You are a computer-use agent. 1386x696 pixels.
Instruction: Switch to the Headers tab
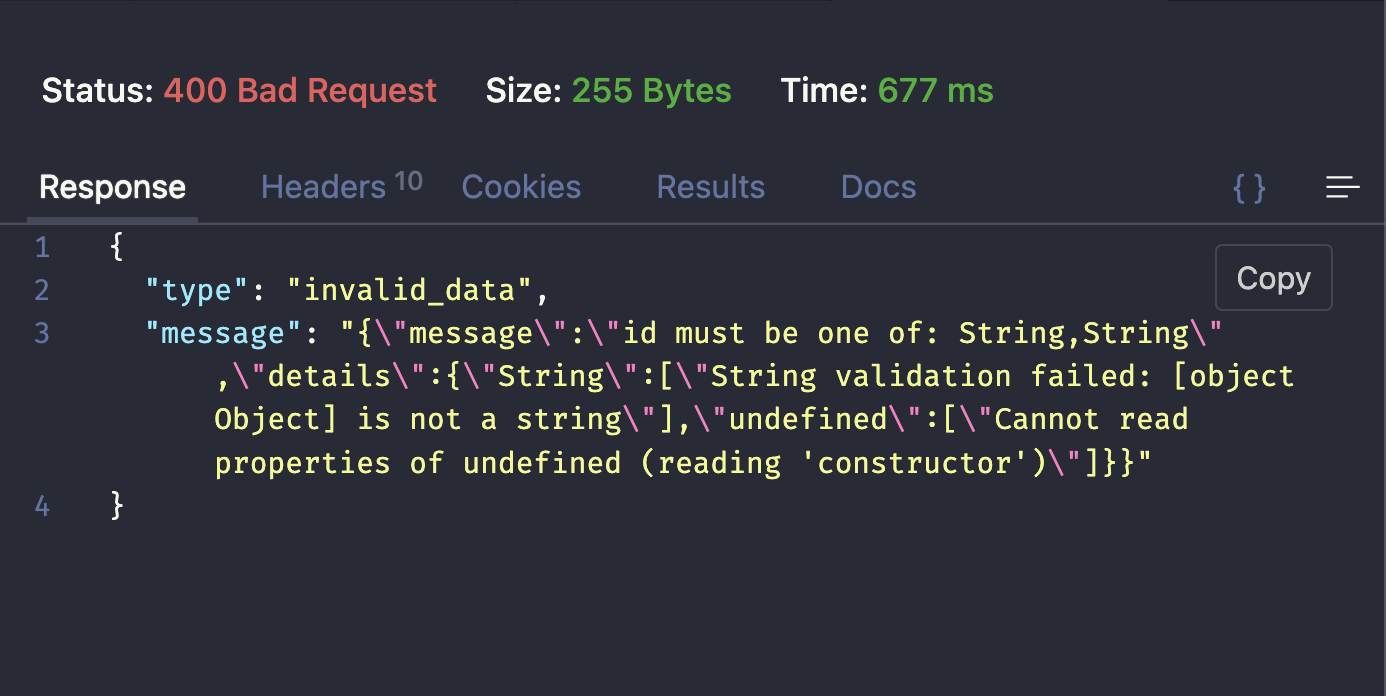[x=323, y=187]
